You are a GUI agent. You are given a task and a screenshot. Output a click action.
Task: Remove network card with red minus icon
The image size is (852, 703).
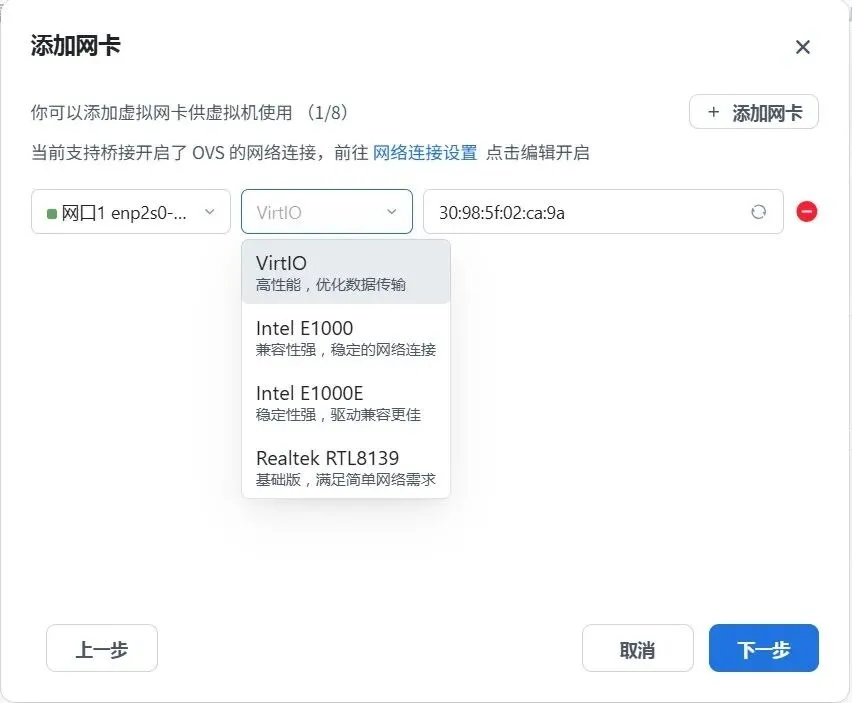coord(806,211)
